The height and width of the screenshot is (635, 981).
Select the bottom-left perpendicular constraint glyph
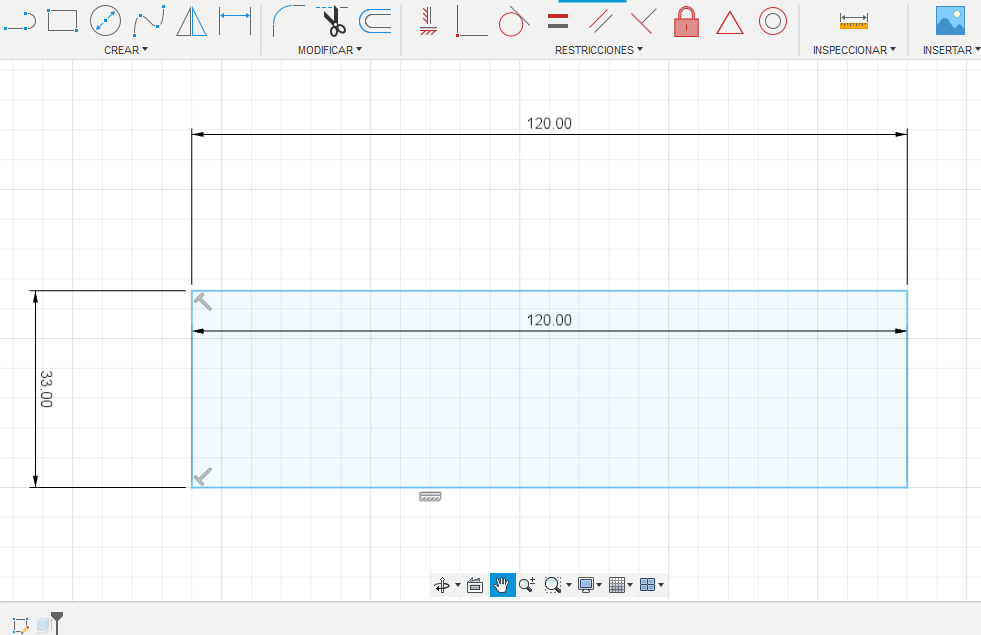tap(203, 476)
